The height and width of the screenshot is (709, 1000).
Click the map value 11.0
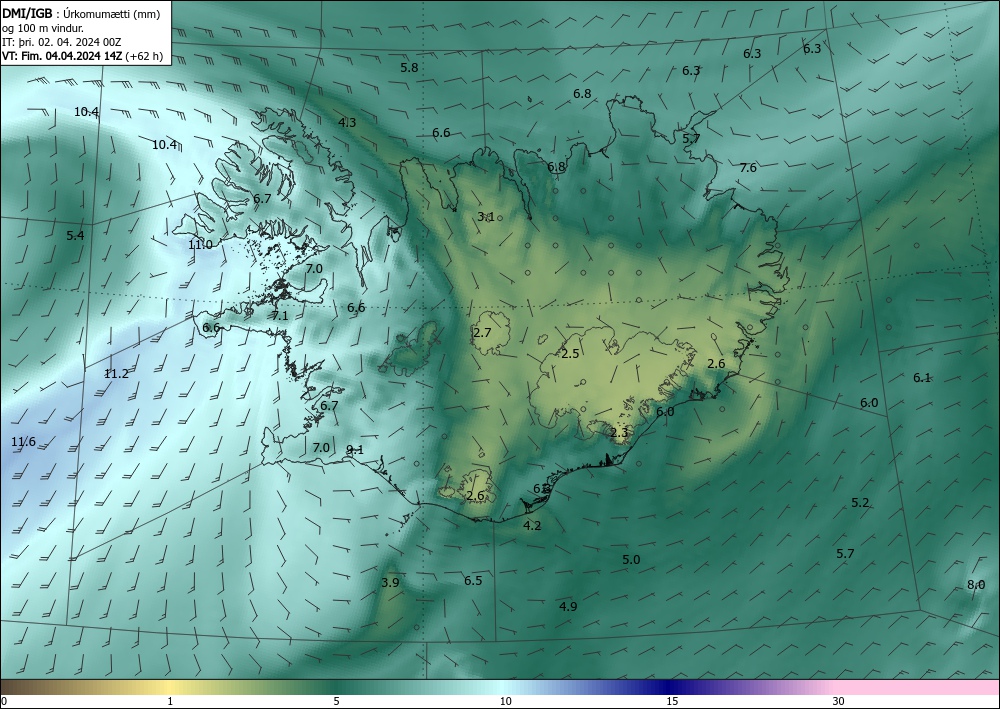[x=200, y=245]
